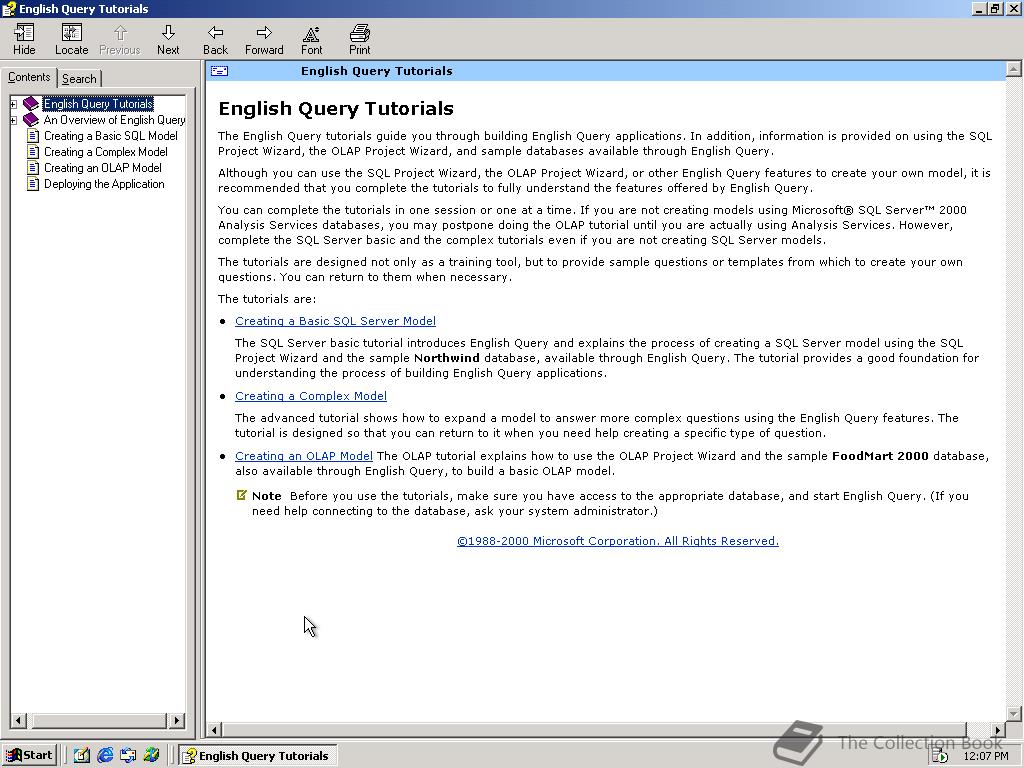This screenshot has height=768, width=1024.
Task: Click the Hide toolbar button
Action: (24, 39)
